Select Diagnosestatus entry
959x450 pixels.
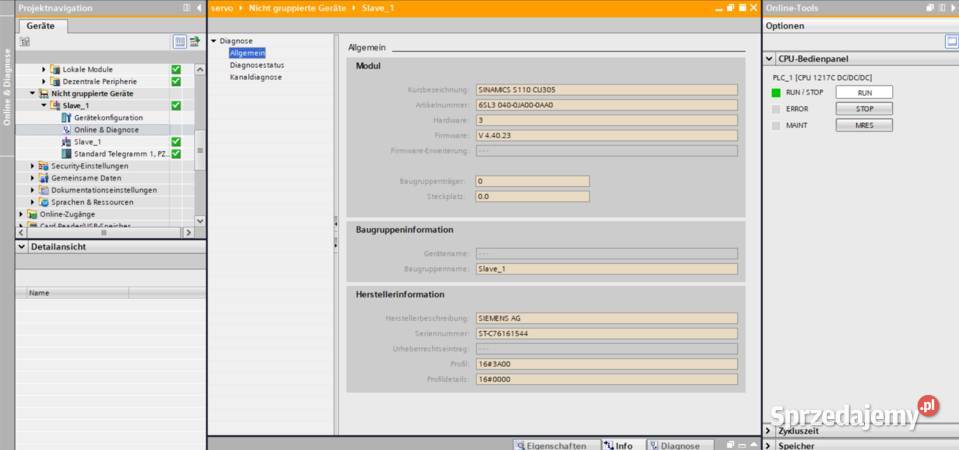tap(257, 65)
